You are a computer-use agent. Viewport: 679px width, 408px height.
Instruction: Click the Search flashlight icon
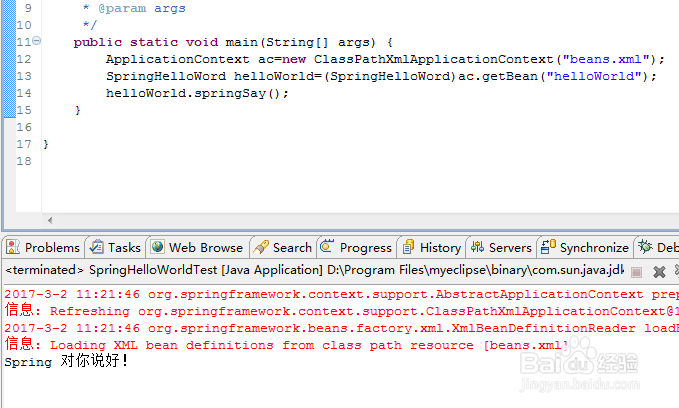click(x=261, y=247)
